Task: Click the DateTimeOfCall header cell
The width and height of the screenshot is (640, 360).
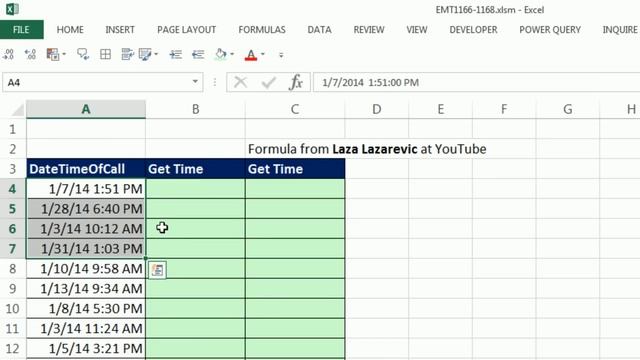Action: click(86, 169)
